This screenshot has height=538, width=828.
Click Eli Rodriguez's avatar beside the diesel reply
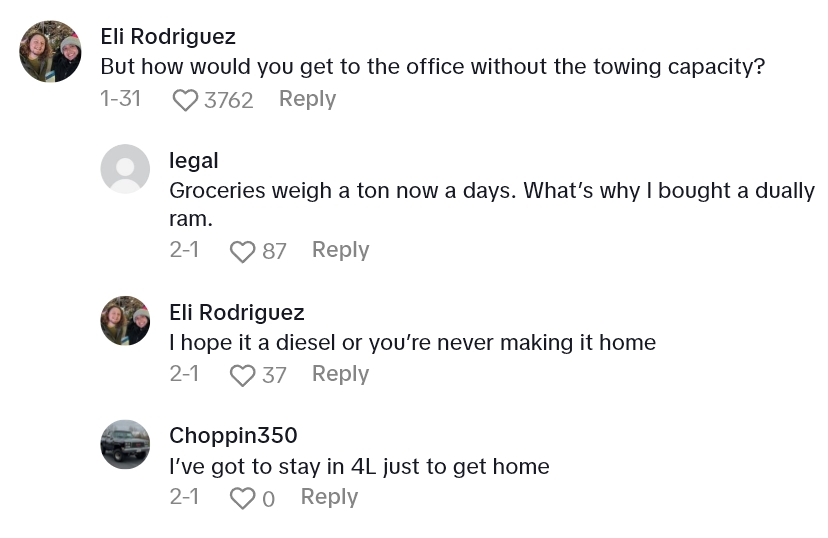click(x=125, y=321)
